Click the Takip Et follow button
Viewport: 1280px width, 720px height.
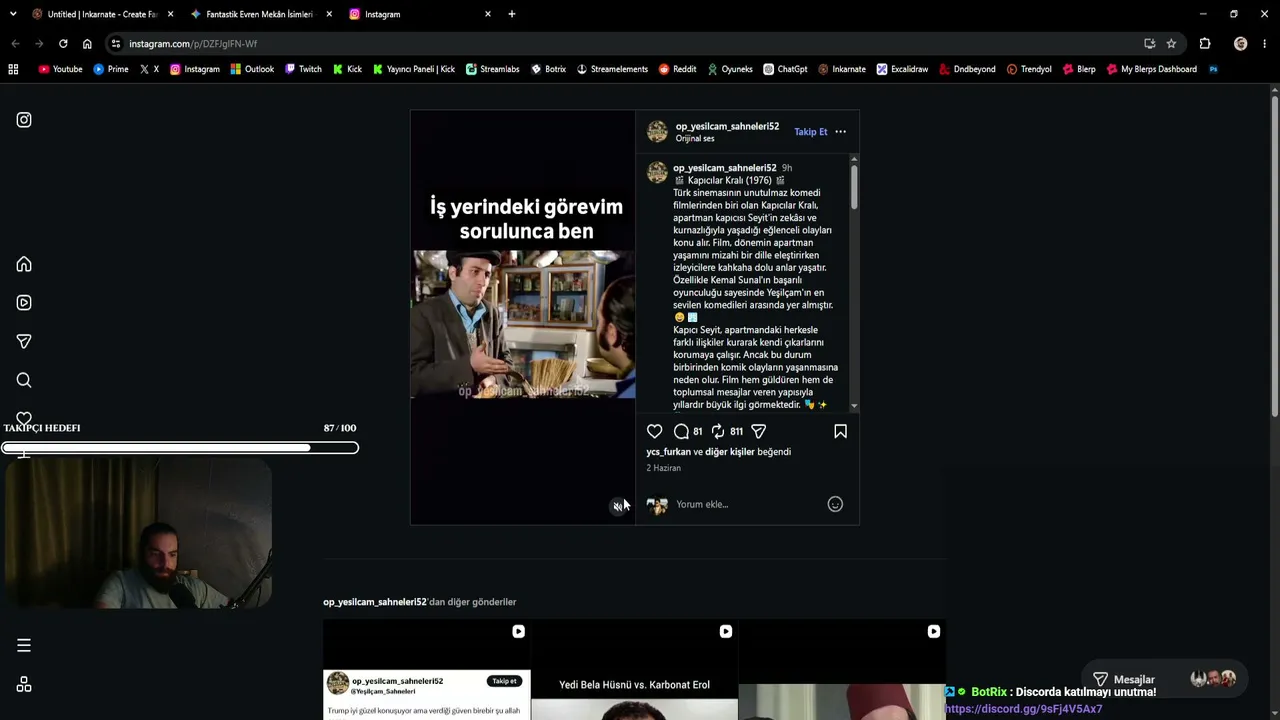[811, 132]
